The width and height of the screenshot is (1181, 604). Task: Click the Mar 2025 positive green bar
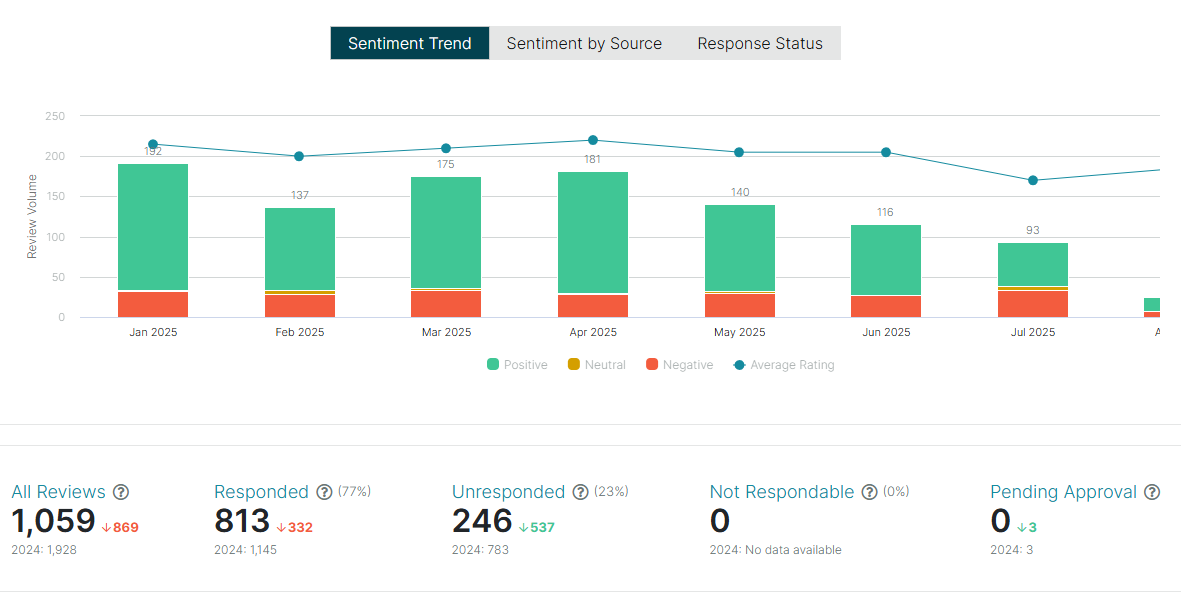pyautogui.click(x=446, y=233)
